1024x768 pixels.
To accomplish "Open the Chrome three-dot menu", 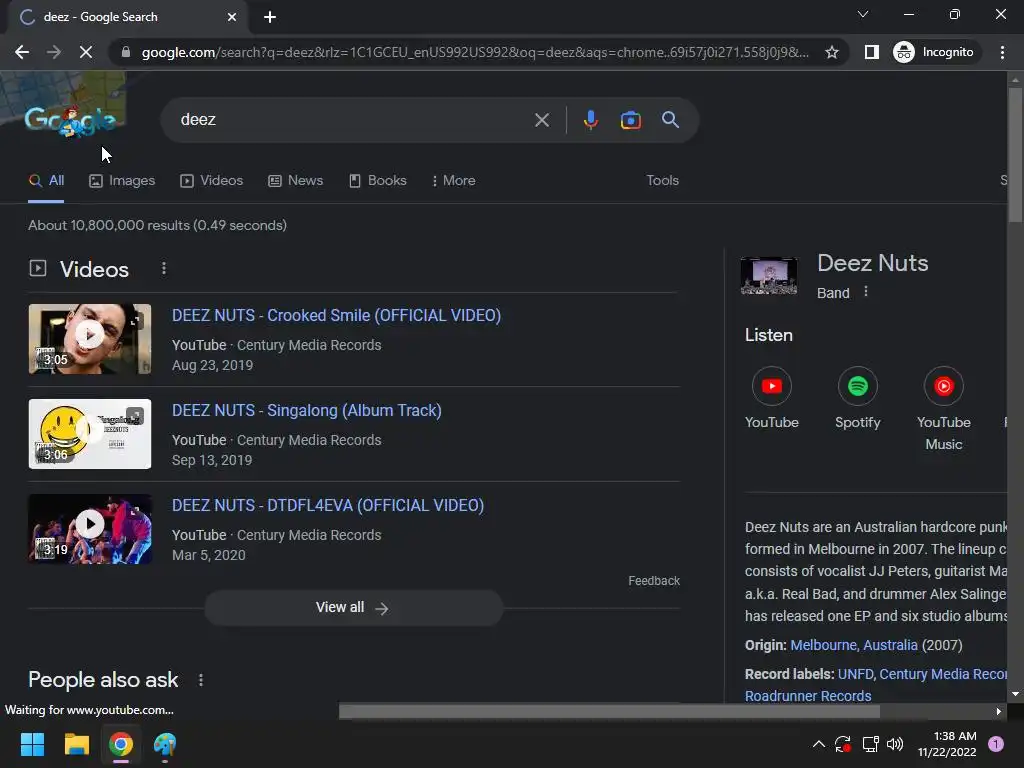I will pos(1002,52).
